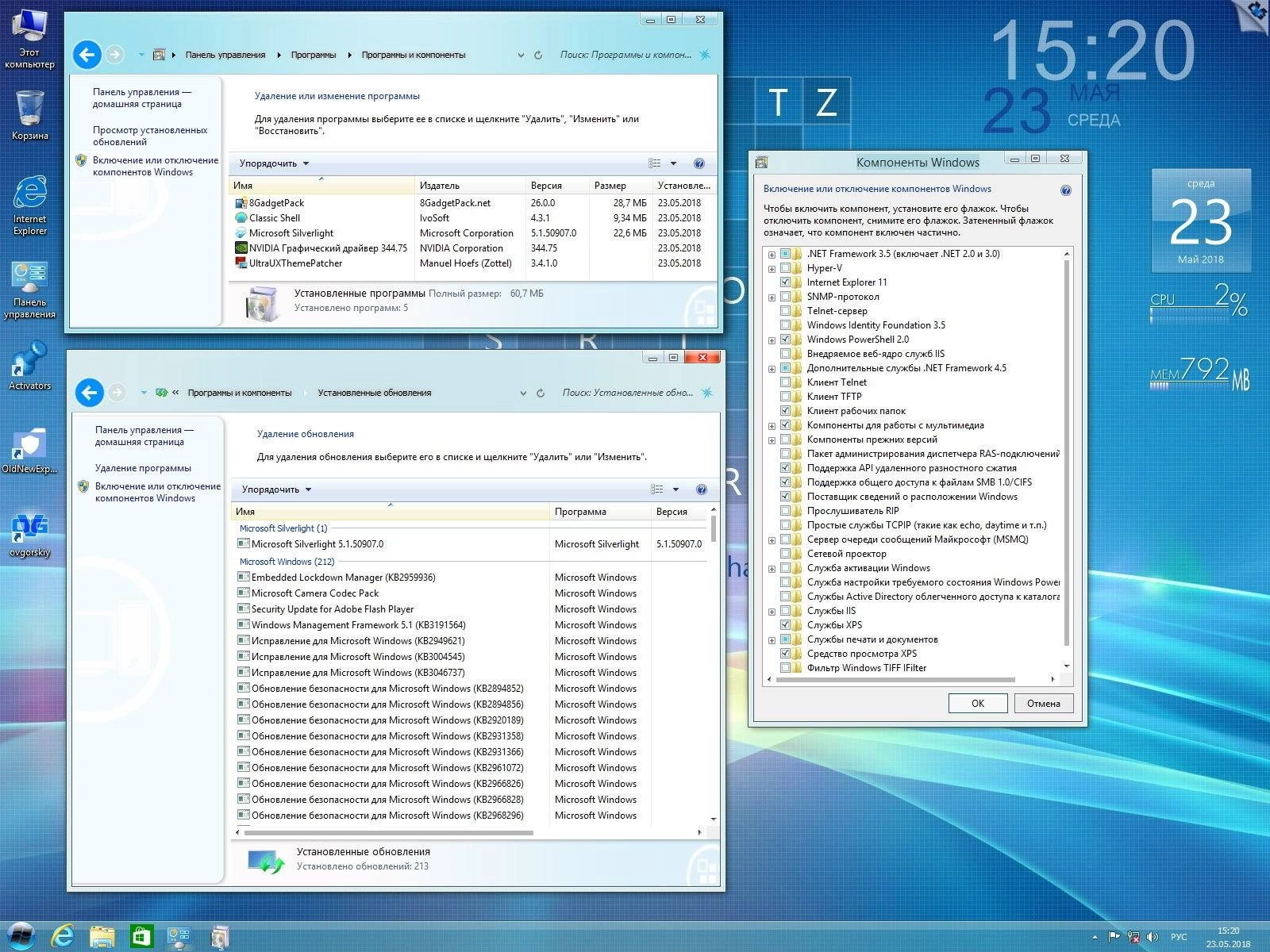Screen dimensions: 1270x952
Task: Click help icon in Компоненты Windows dialog
Action: point(1066,190)
